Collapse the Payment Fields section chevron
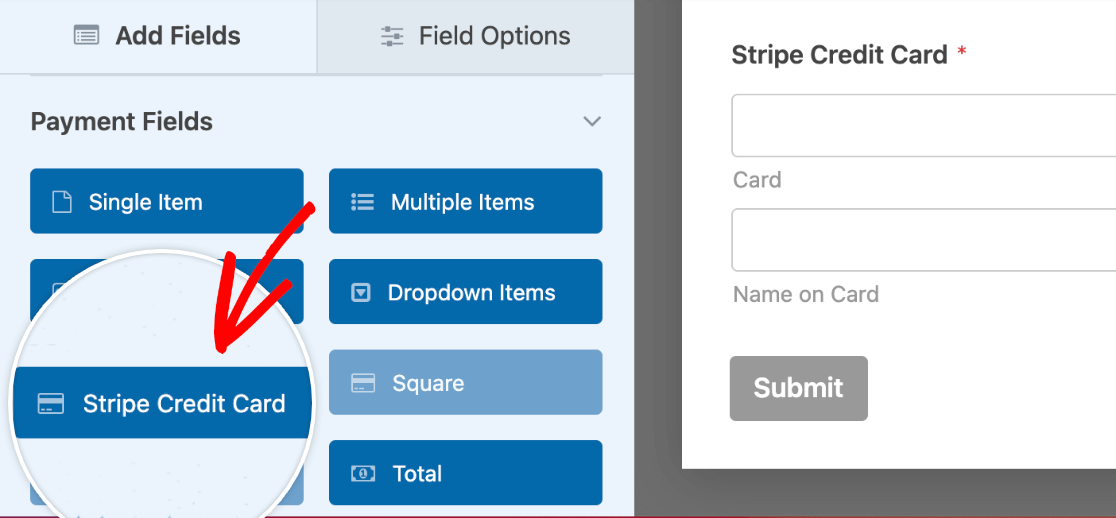Screen dimensions: 1116x518 pyautogui.click(x=592, y=121)
